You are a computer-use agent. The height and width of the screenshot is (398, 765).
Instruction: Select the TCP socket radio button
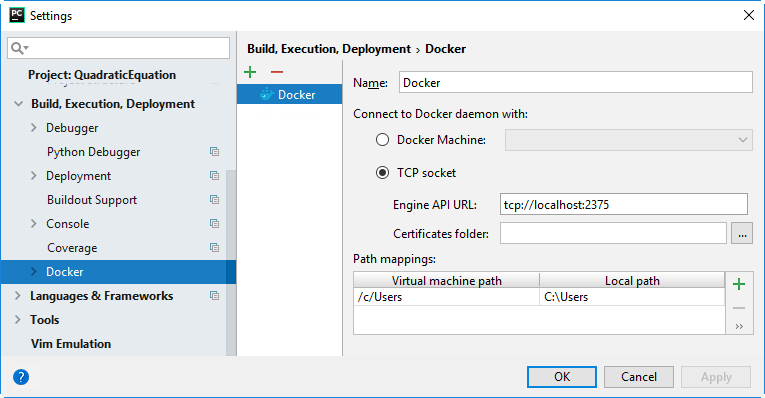click(382, 173)
